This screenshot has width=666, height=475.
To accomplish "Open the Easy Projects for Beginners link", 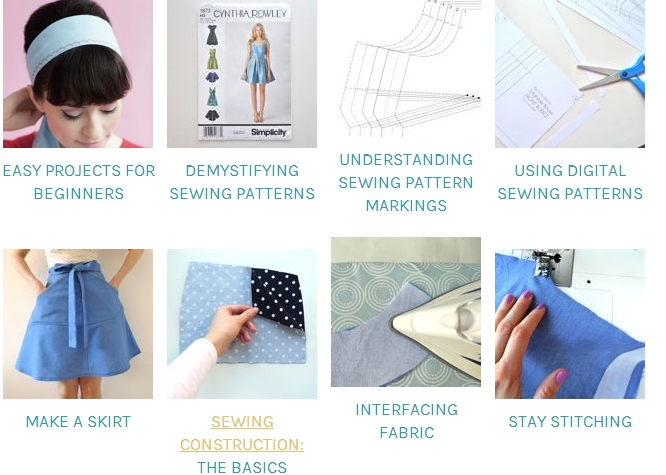I will point(79,182).
